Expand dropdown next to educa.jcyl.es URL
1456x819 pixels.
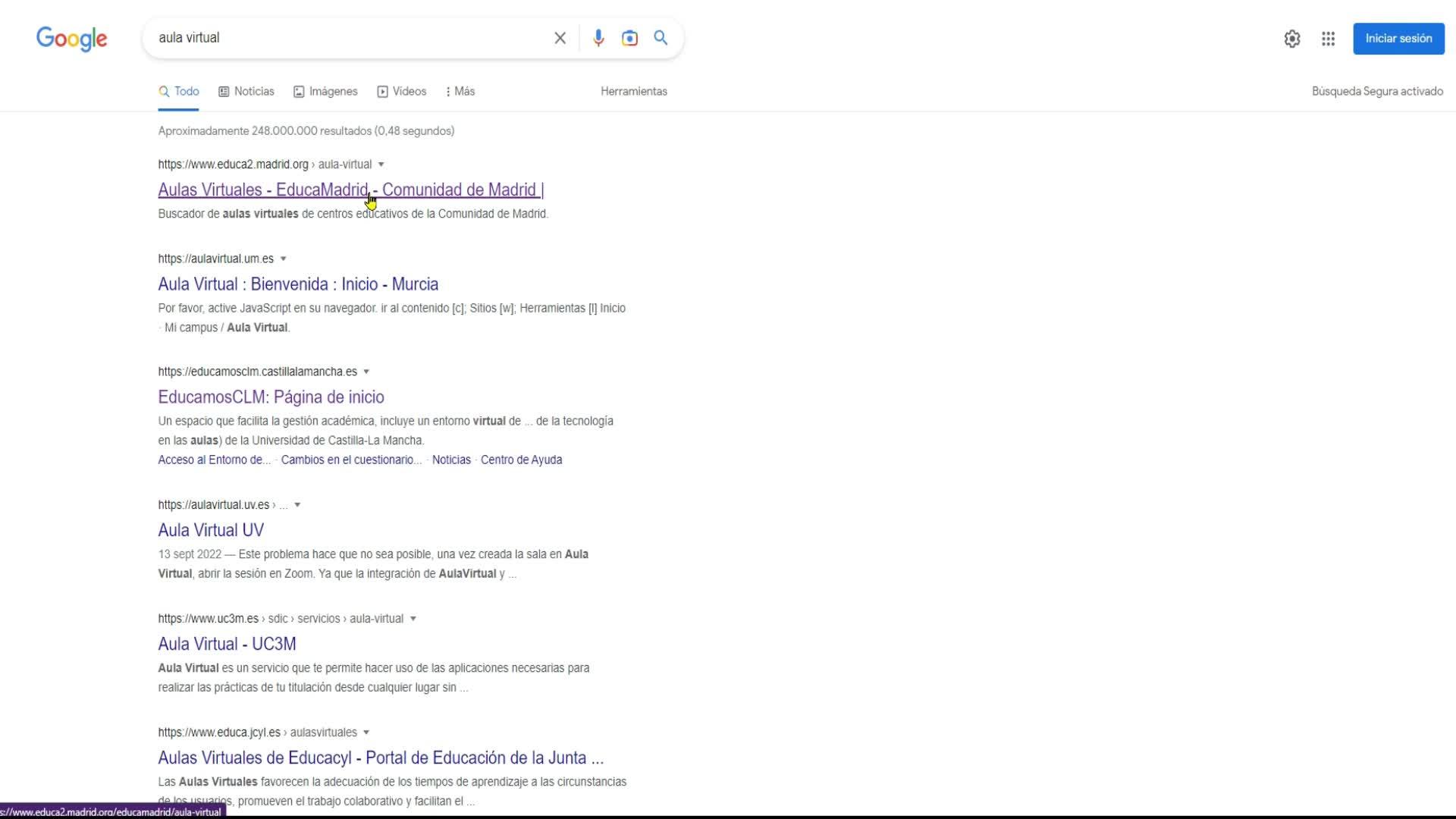click(x=366, y=733)
